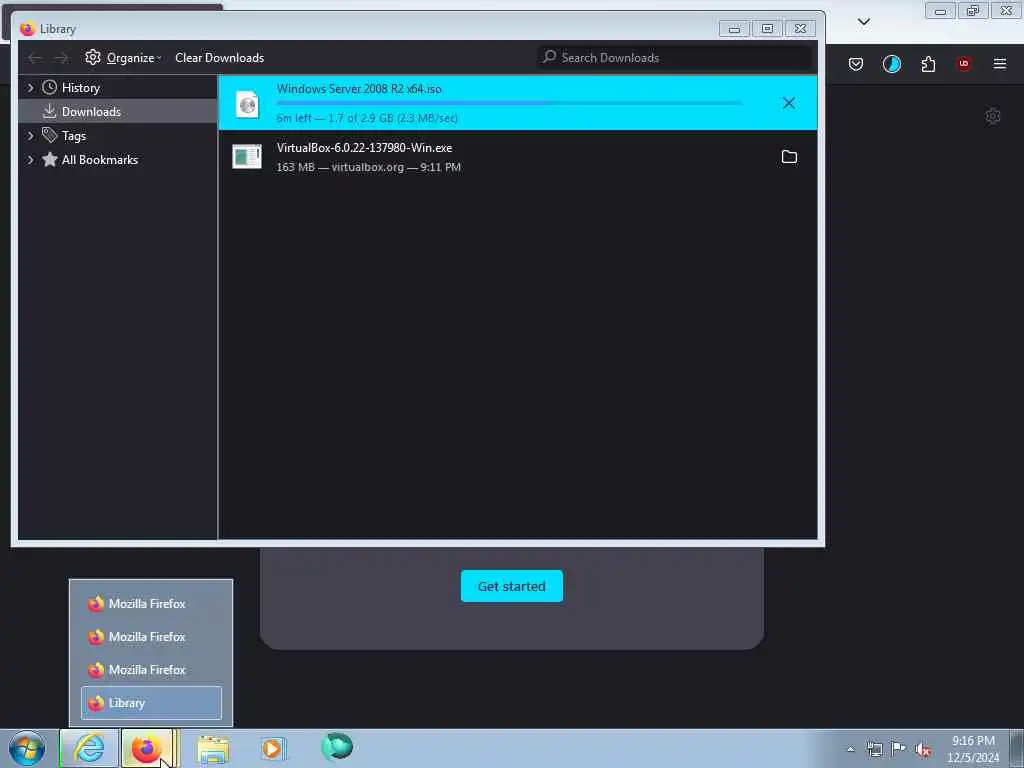Select Library in the taskbar window list
This screenshot has height=768, width=1024.
[151, 703]
